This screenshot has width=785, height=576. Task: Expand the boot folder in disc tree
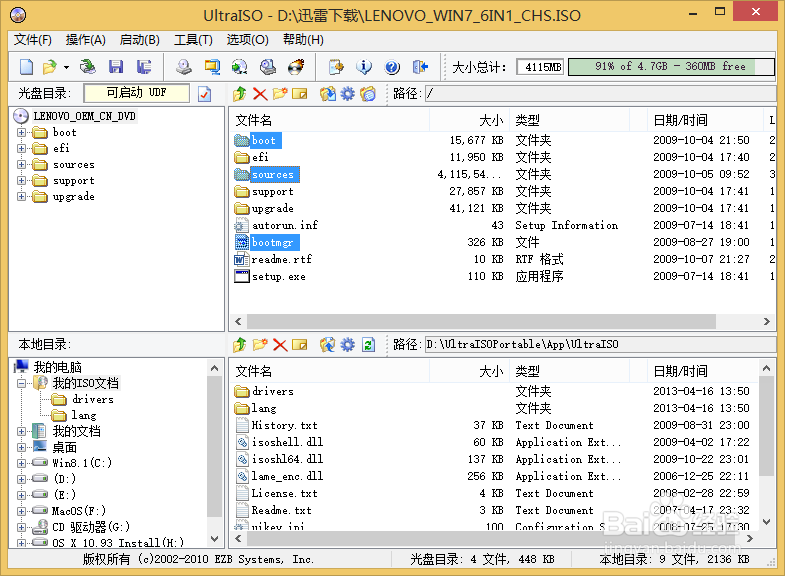[22, 133]
